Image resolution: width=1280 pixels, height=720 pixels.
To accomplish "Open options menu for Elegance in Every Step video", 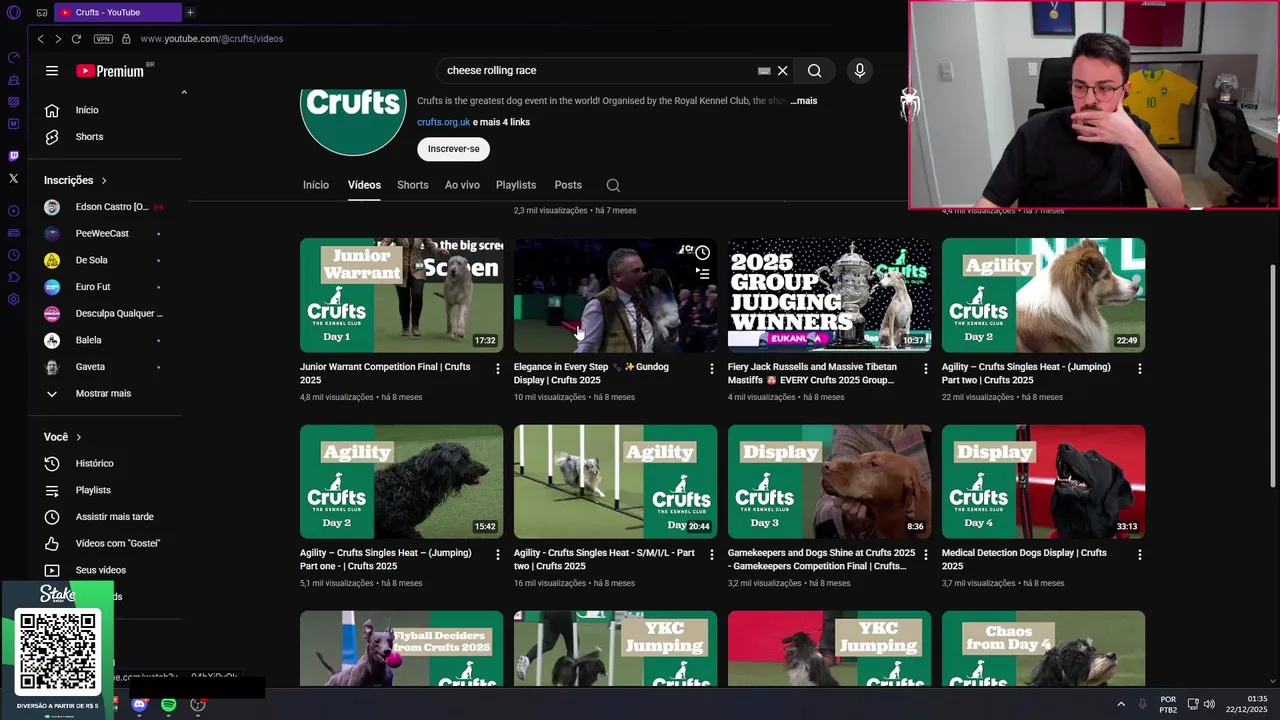I will pyautogui.click(x=712, y=369).
